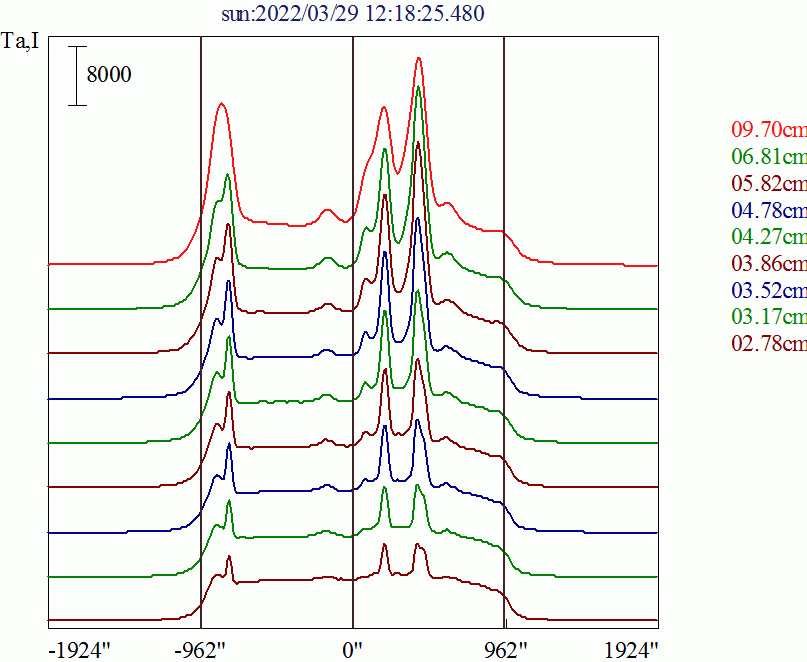Select the 03.86cm legend entry
The height and width of the screenshot is (662, 807).
[x=769, y=263]
